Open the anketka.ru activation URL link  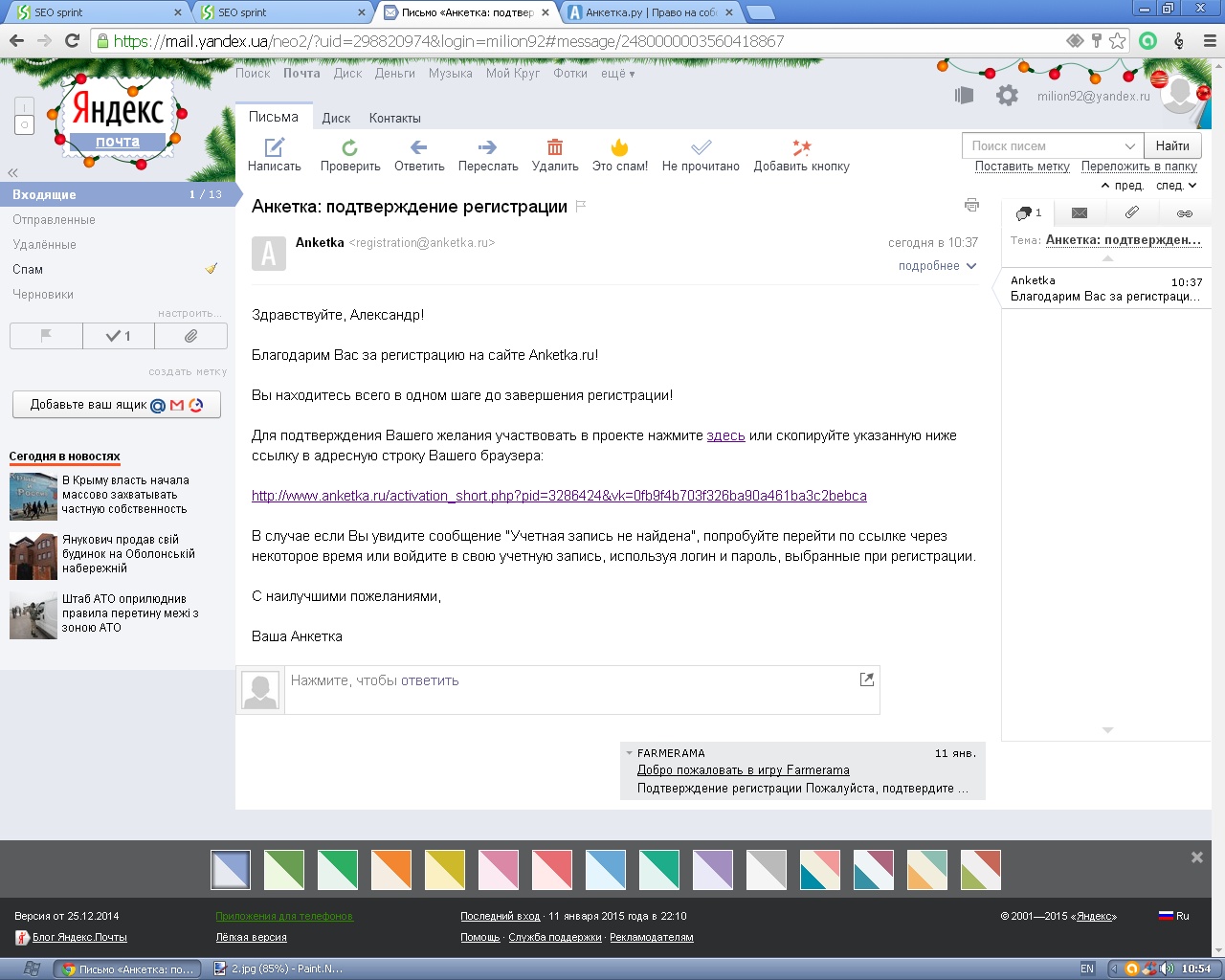pyautogui.click(x=559, y=496)
